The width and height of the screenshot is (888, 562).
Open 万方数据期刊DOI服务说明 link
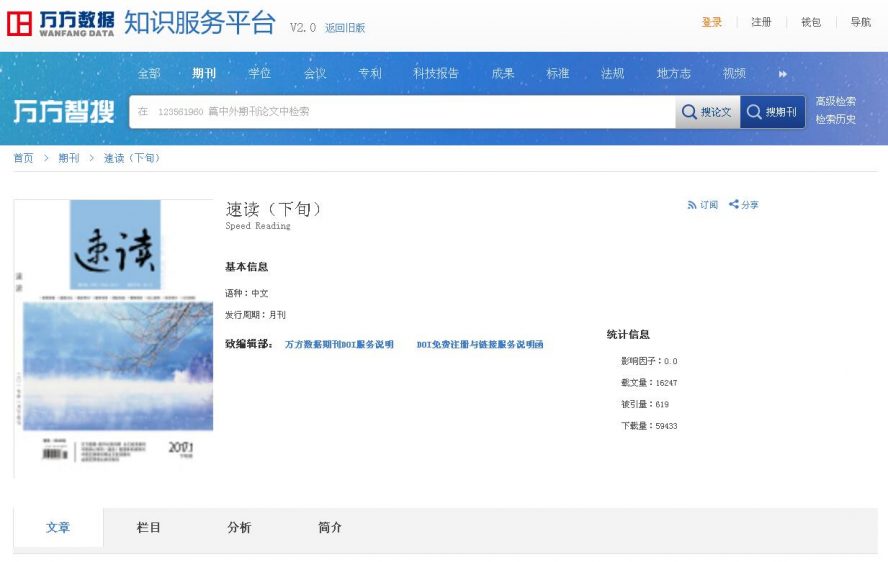339,344
